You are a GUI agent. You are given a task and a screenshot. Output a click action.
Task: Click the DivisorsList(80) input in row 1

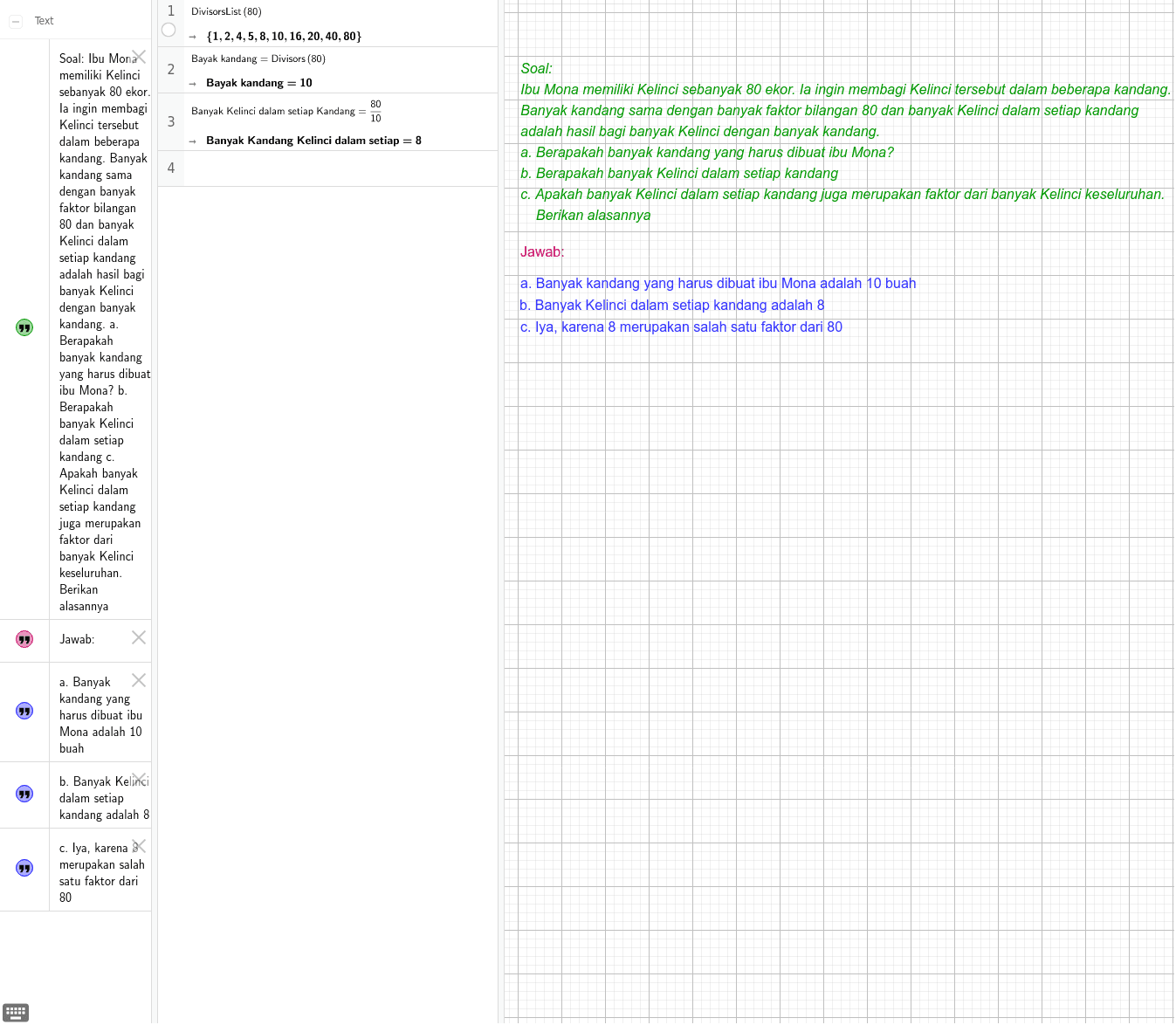227,12
